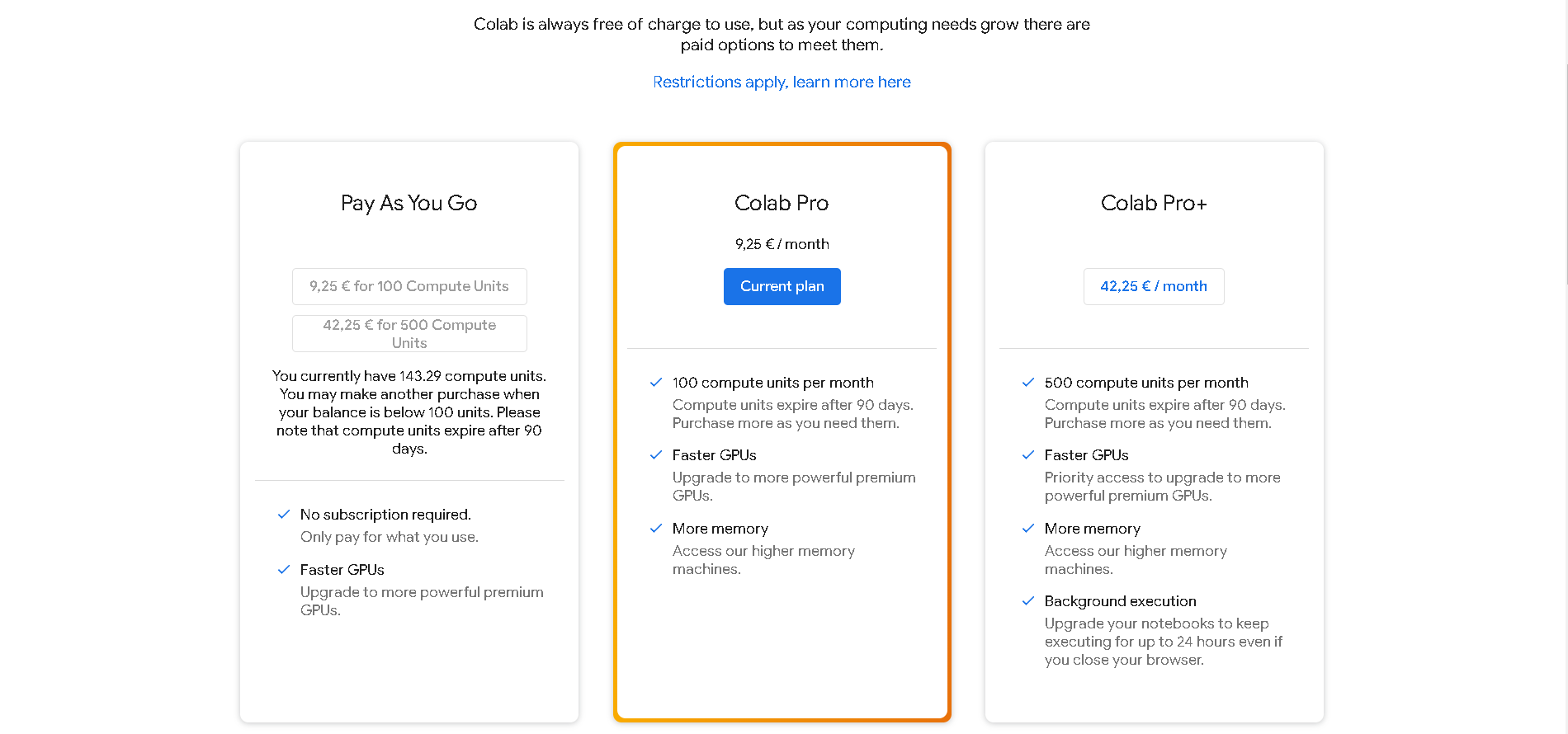Click the checkmark next to 500 compute units per month
The height and width of the screenshot is (734, 1568).
(x=1028, y=382)
